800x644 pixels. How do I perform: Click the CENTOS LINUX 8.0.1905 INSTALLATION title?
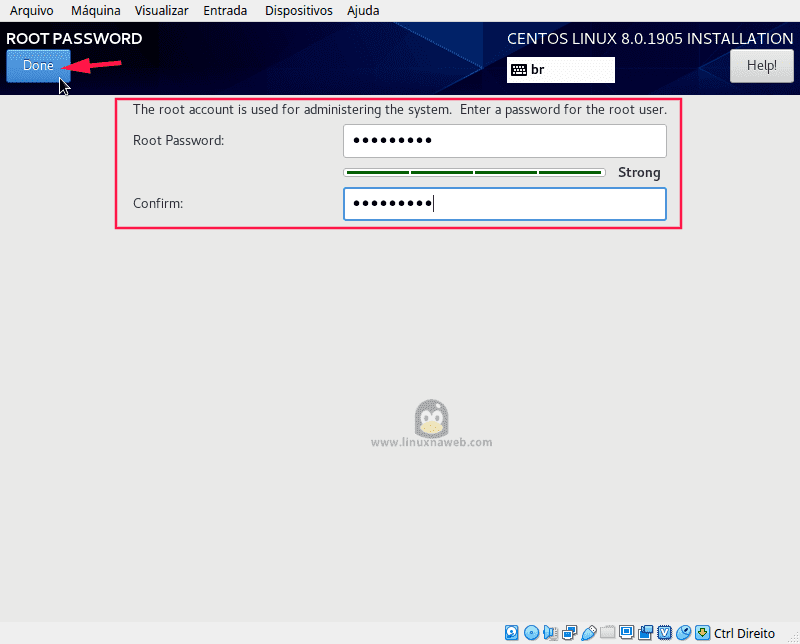pyautogui.click(x=650, y=39)
